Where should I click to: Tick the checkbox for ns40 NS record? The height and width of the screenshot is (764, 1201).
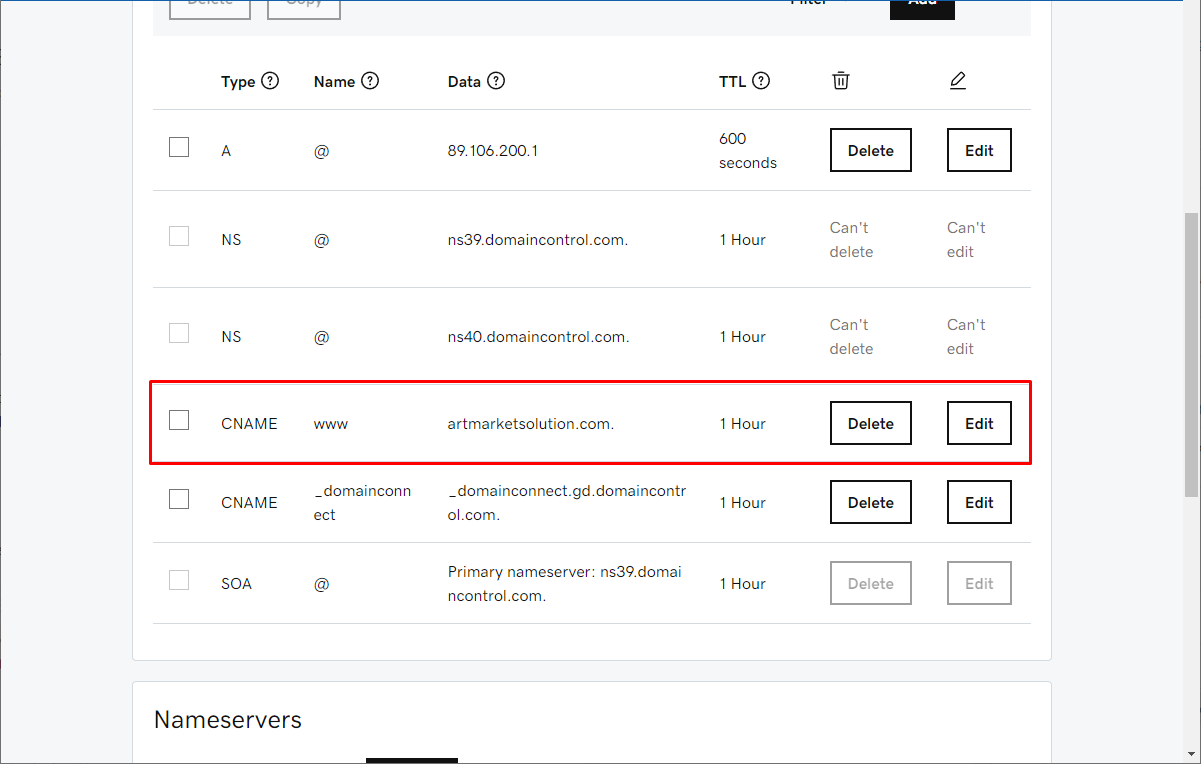tap(179, 333)
